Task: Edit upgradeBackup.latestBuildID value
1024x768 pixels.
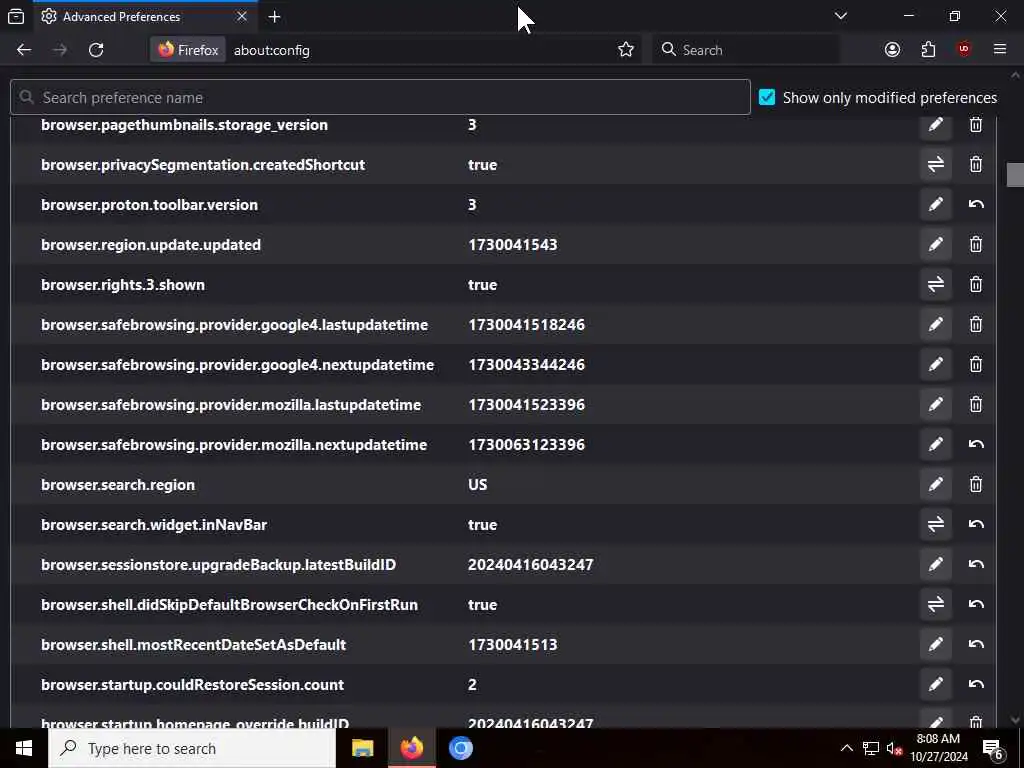Action: 935,564
